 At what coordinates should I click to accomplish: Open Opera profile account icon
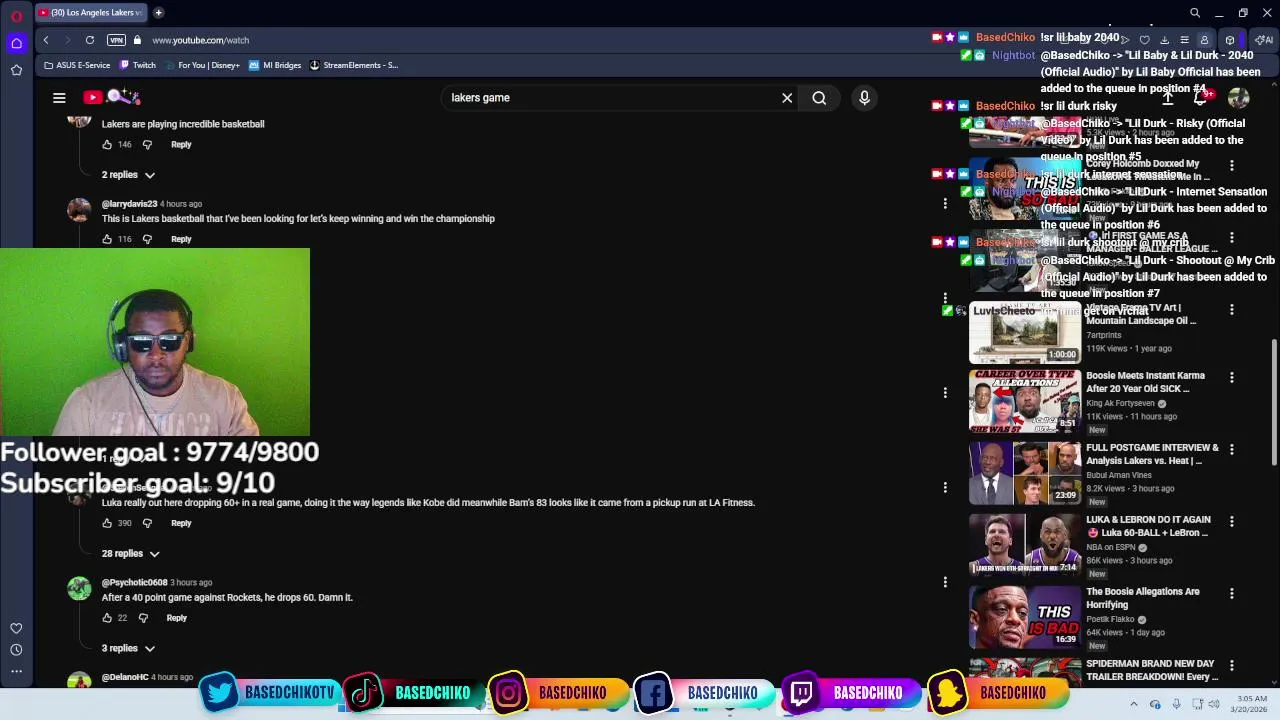(1204, 40)
